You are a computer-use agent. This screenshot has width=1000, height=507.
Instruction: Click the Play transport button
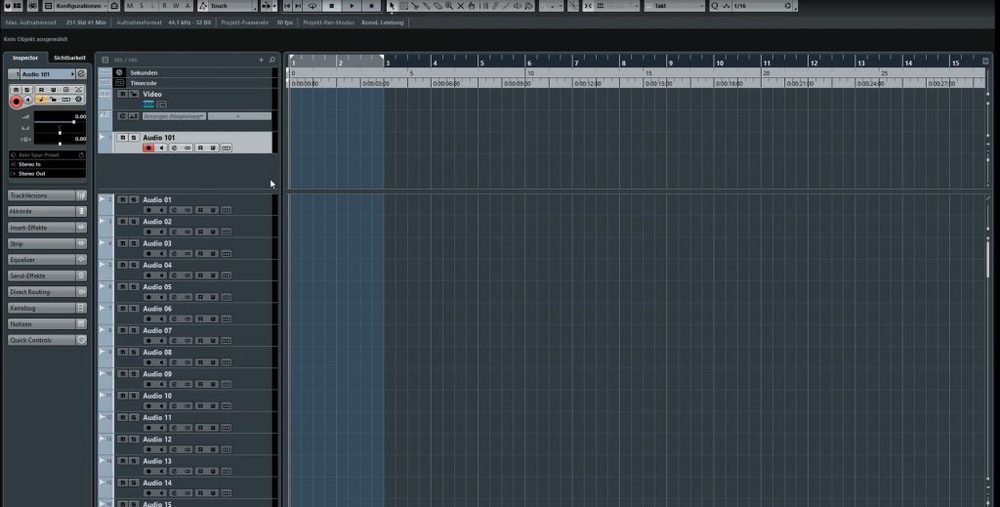click(351, 6)
